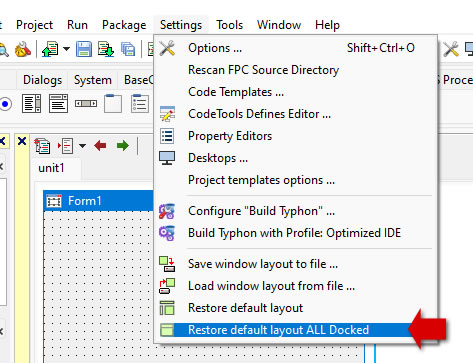Click the wrench-screwdriver icon right of the menu
The image size is (473, 363).
tap(451, 49)
